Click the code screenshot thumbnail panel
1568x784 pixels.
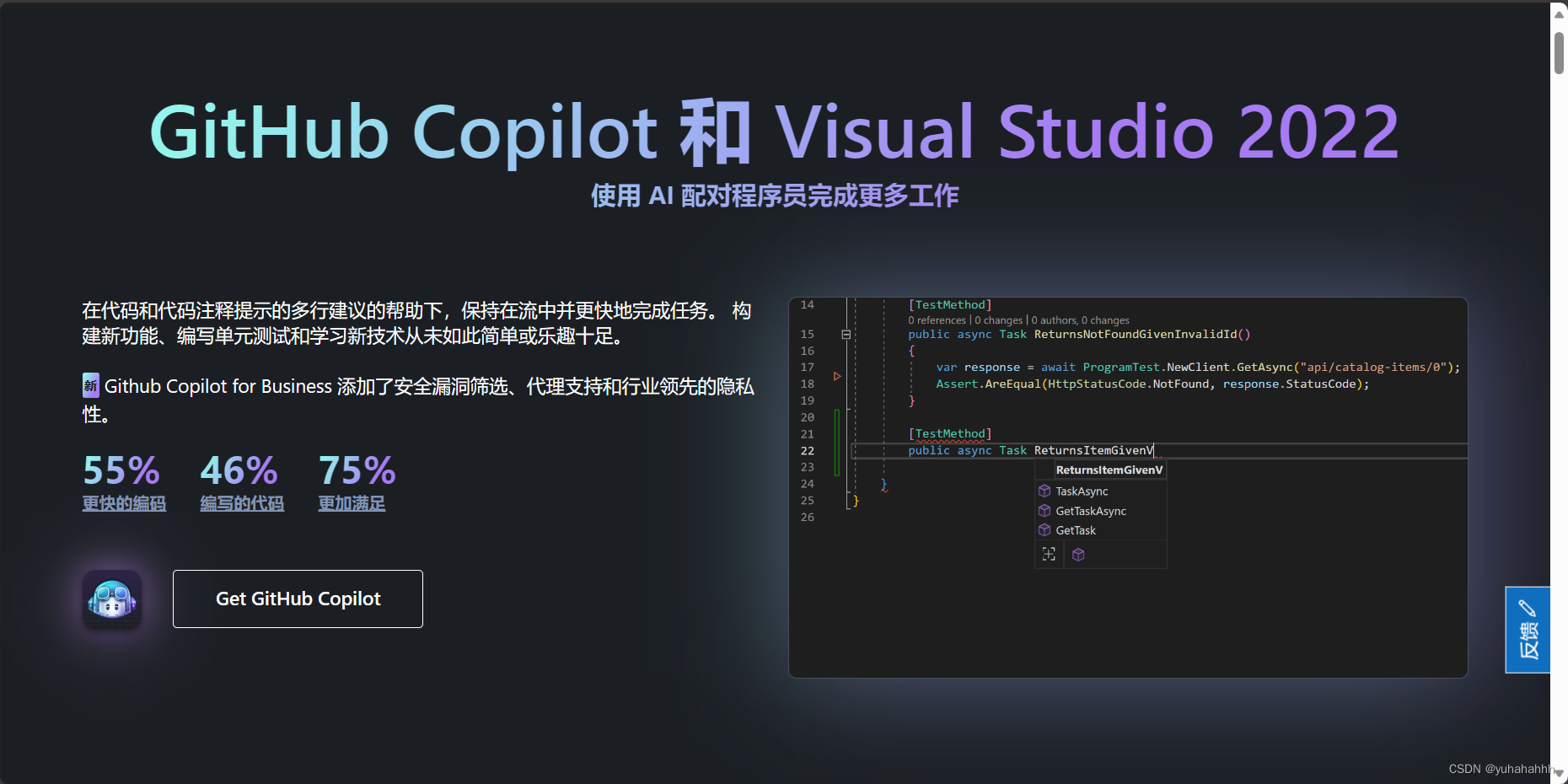(1128, 487)
